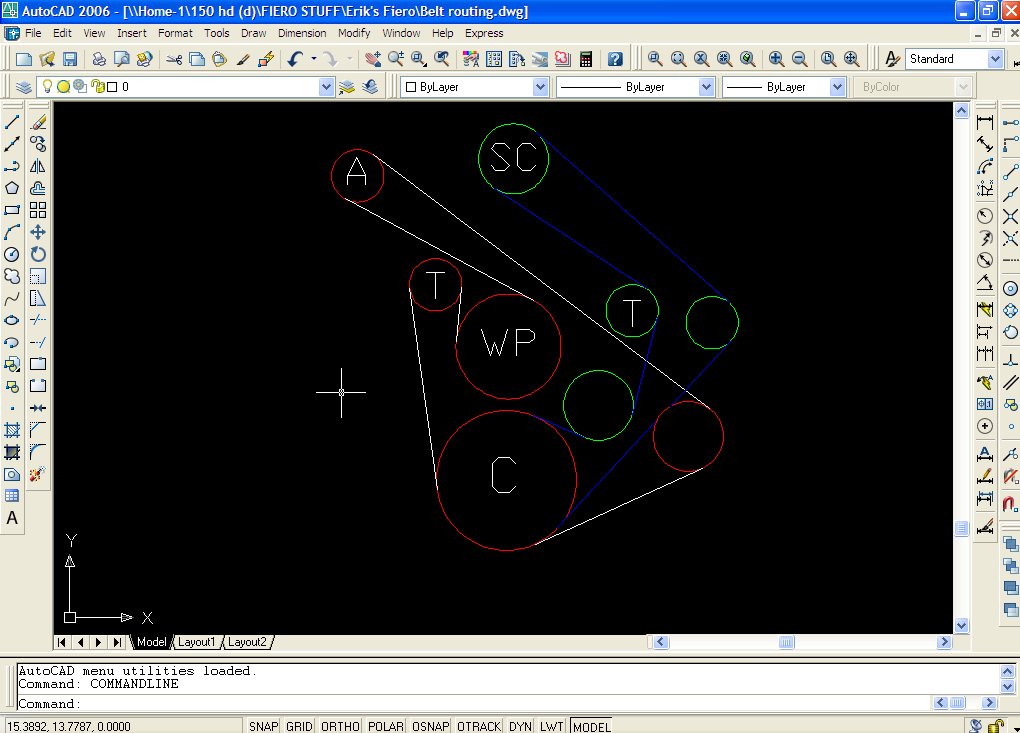Select the Rectangle draw tool
Screen dimensions: 1020x733
12,210
